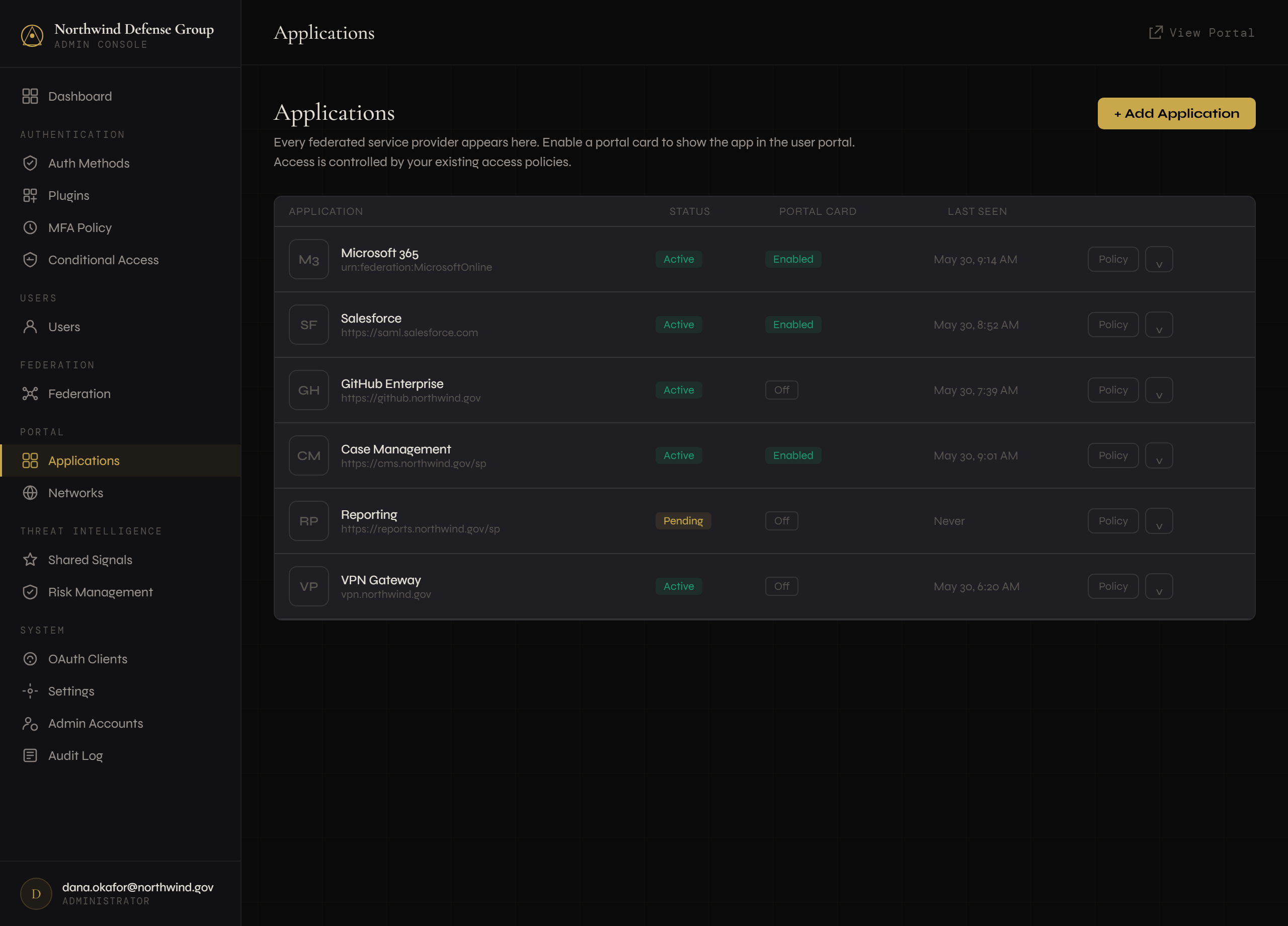The height and width of the screenshot is (926, 1288).
Task: Click the Federation nodes icon
Action: click(x=30, y=394)
